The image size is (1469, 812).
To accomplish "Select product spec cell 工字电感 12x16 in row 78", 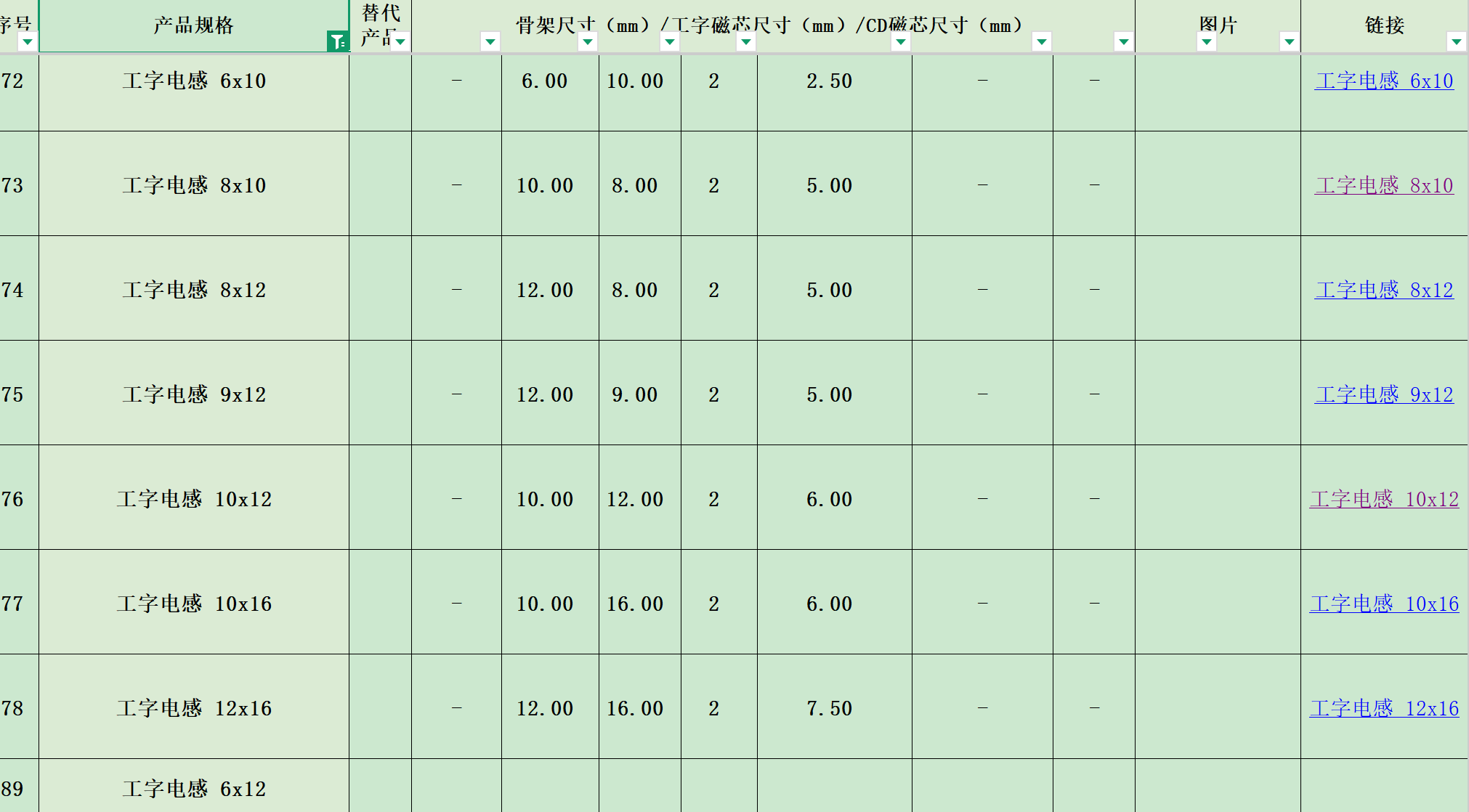I will coord(194,708).
